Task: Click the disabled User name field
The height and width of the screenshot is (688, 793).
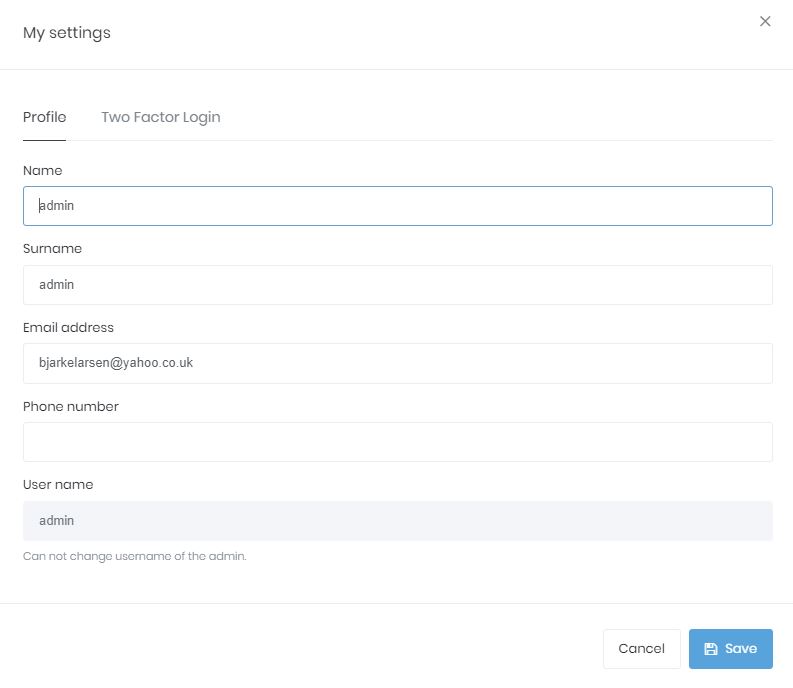Action: (397, 521)
